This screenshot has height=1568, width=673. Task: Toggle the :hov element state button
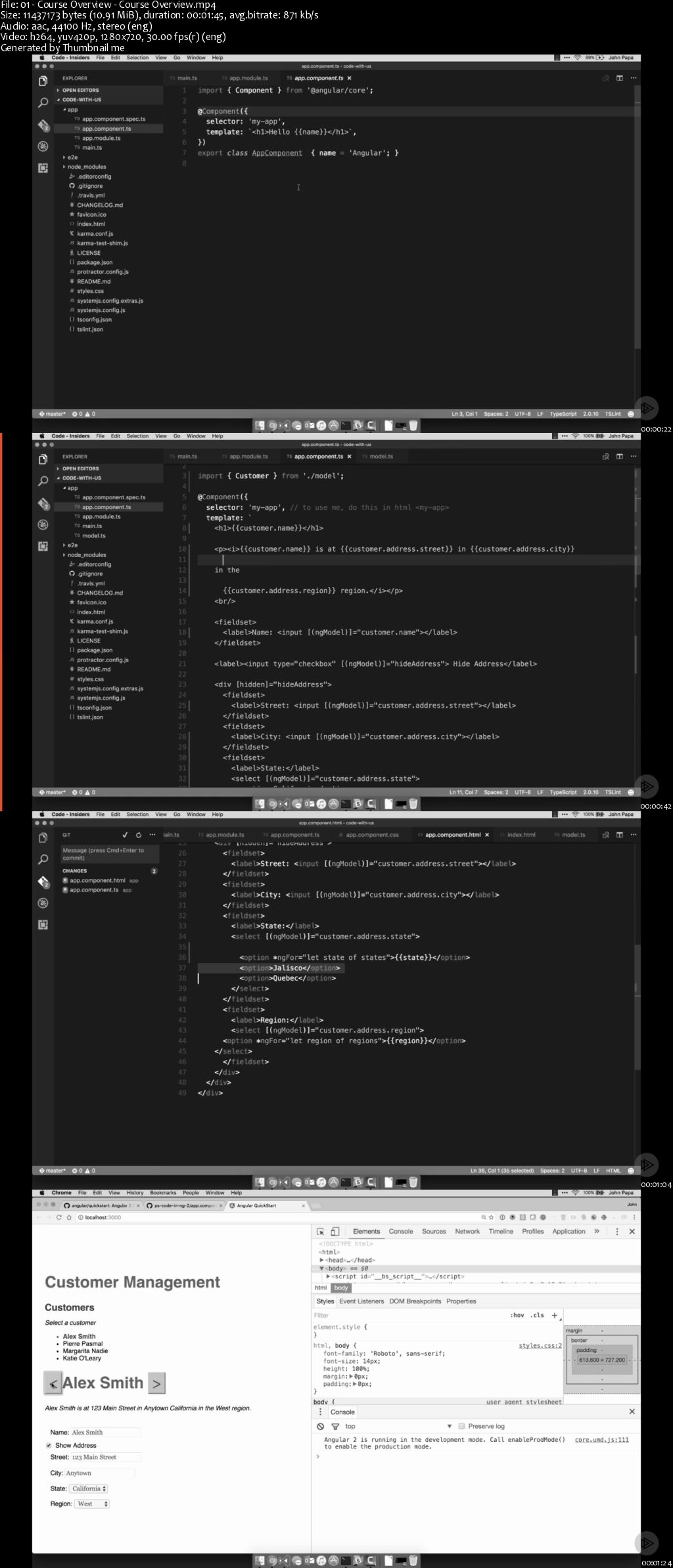pos(517,1315)
